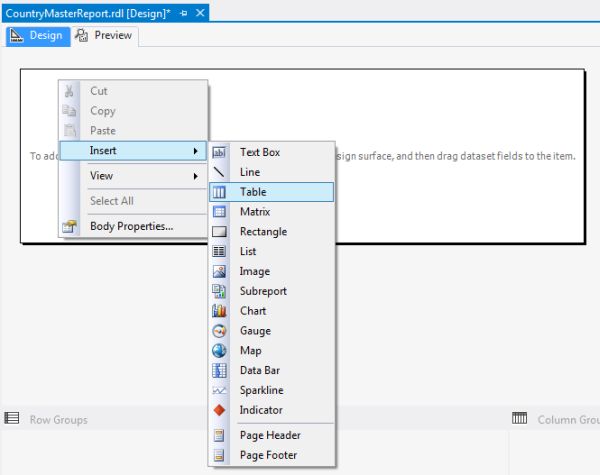Click the Gauge dial icon
Screen dimensions: 600x475
(x=219, y=331)
